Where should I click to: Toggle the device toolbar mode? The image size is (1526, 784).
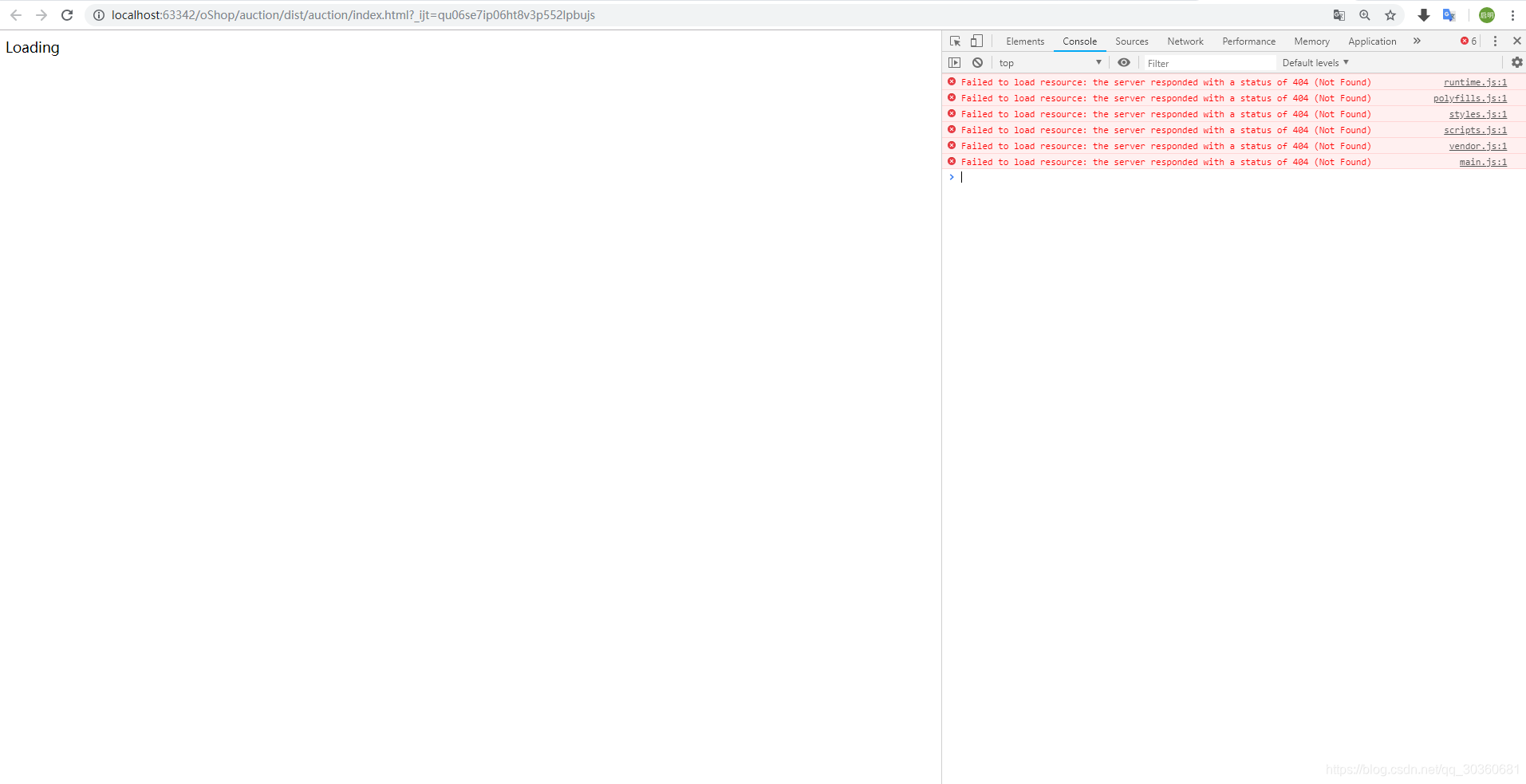(x=976, y=41)
